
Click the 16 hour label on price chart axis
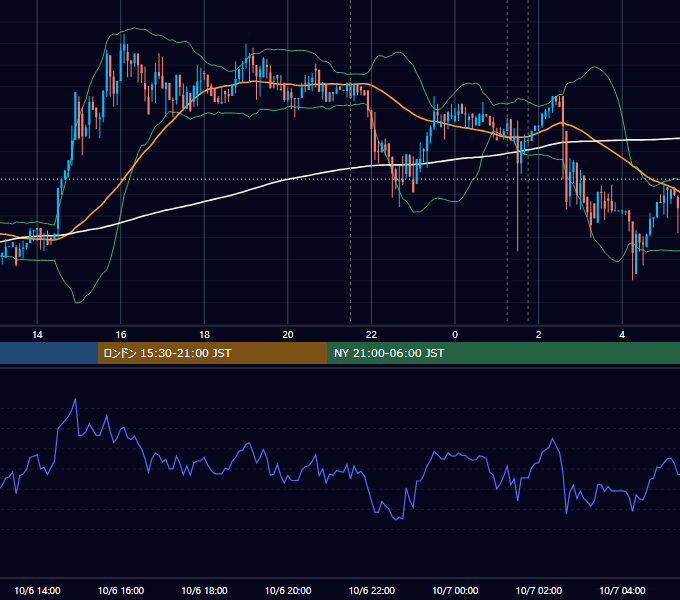[x=121, y=335]
